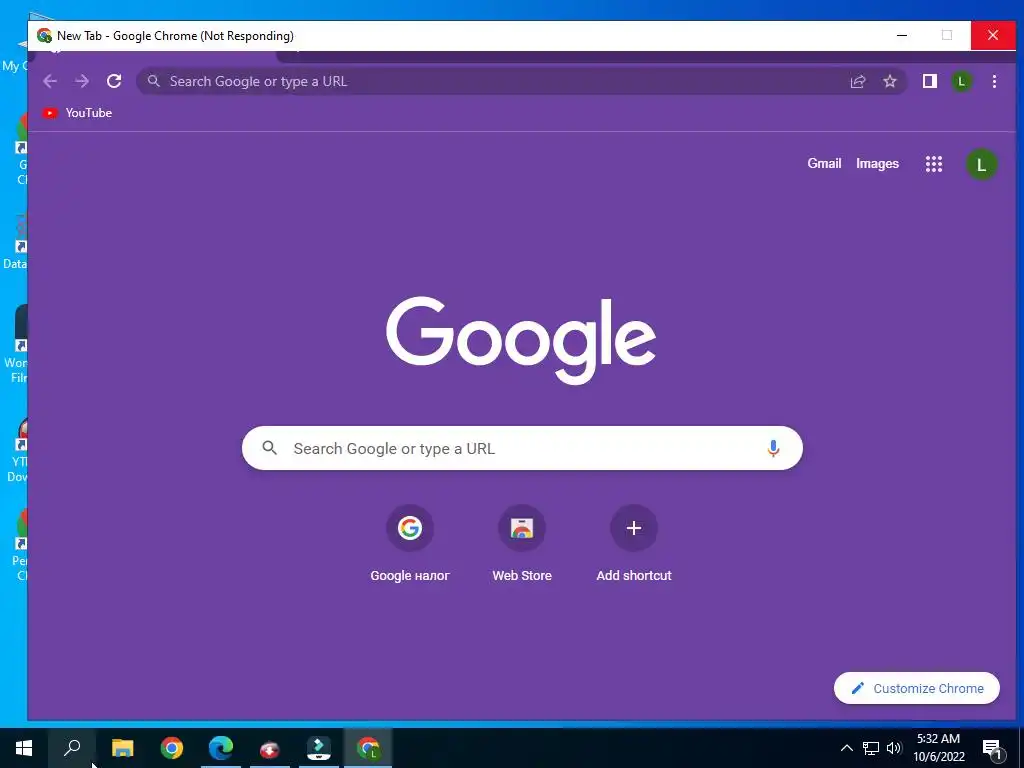Show hidden tray icons with the chevron
1024x768 pixels.
tap(846, 748)
